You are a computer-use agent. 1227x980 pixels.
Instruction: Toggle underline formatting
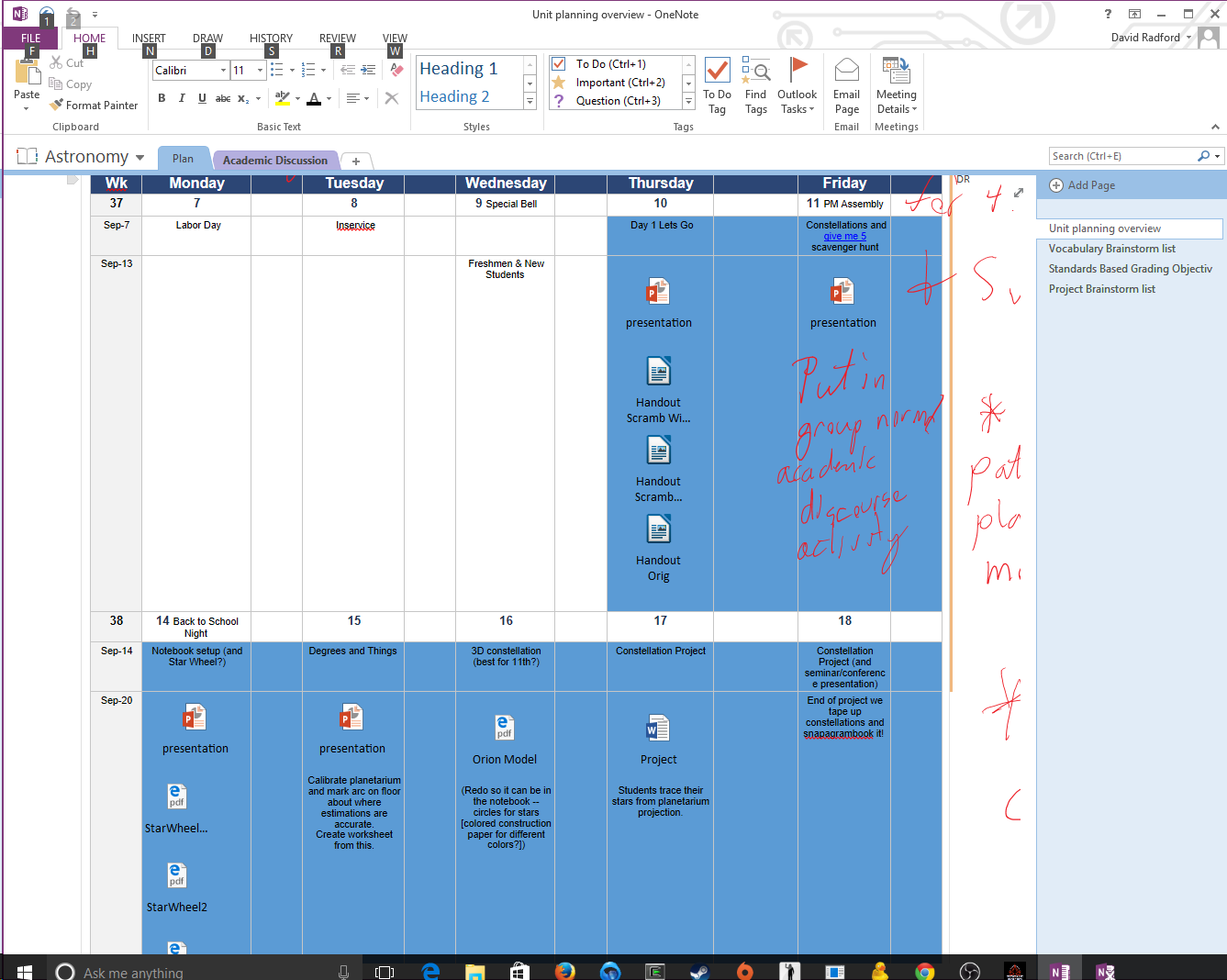point(202,97)
